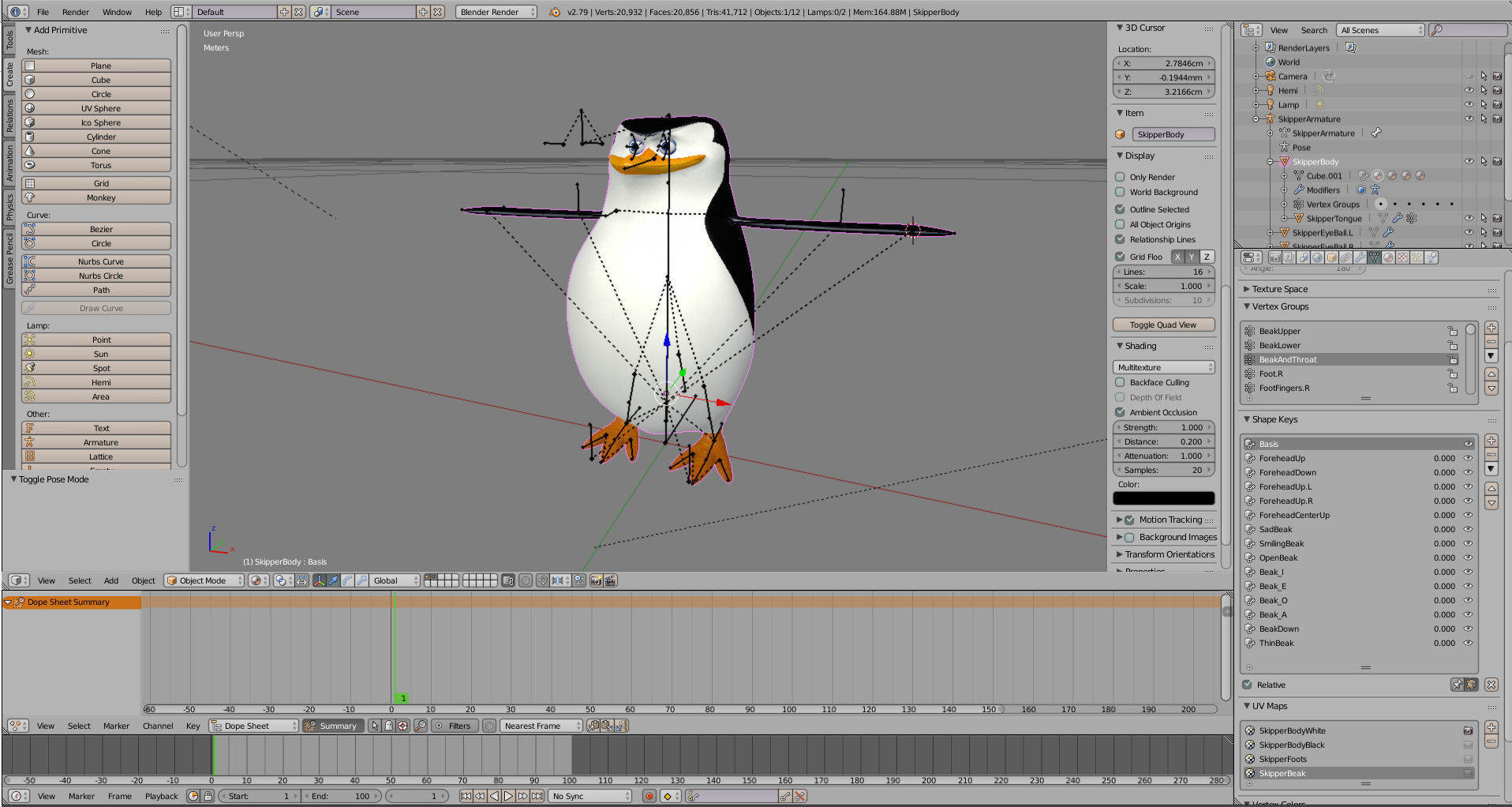This screenshot has height=807, width=1512.
Task: Open the All Scenes outliner dropdown
Action: tap(1381, 30)
